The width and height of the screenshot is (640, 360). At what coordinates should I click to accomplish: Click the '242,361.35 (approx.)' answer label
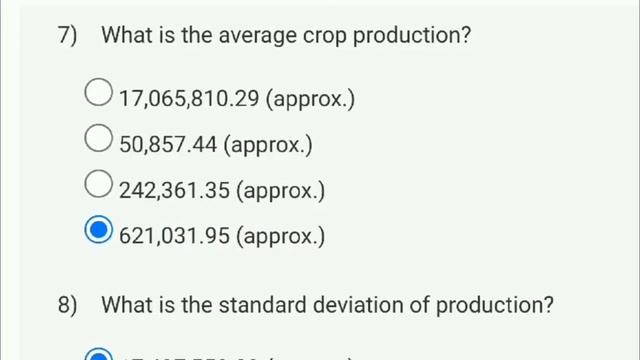click(222, 191)
